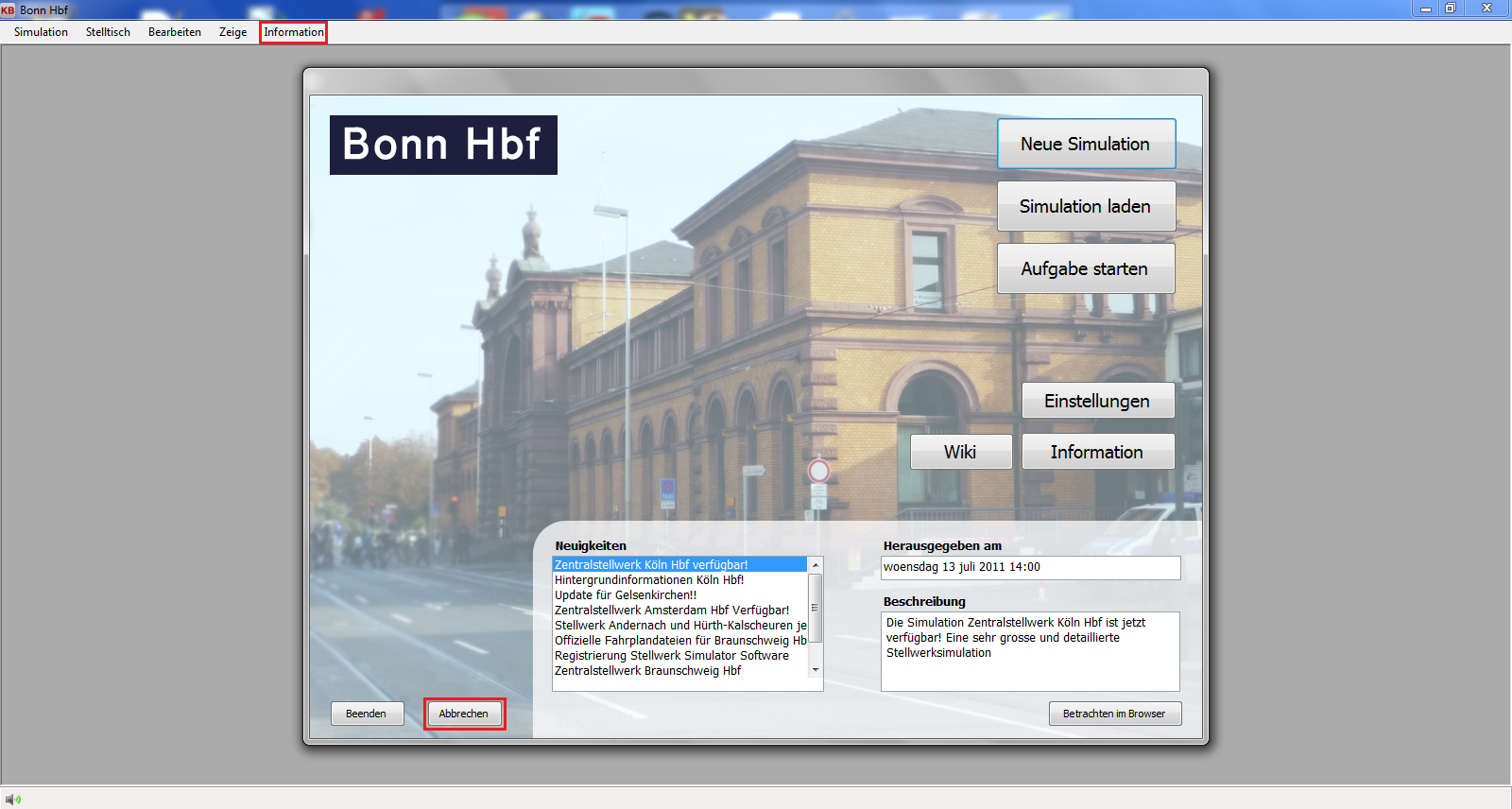Screen dimensions: 1512x809
Task: Open the Bearbeiten menu
Action: tap(175, 32)
